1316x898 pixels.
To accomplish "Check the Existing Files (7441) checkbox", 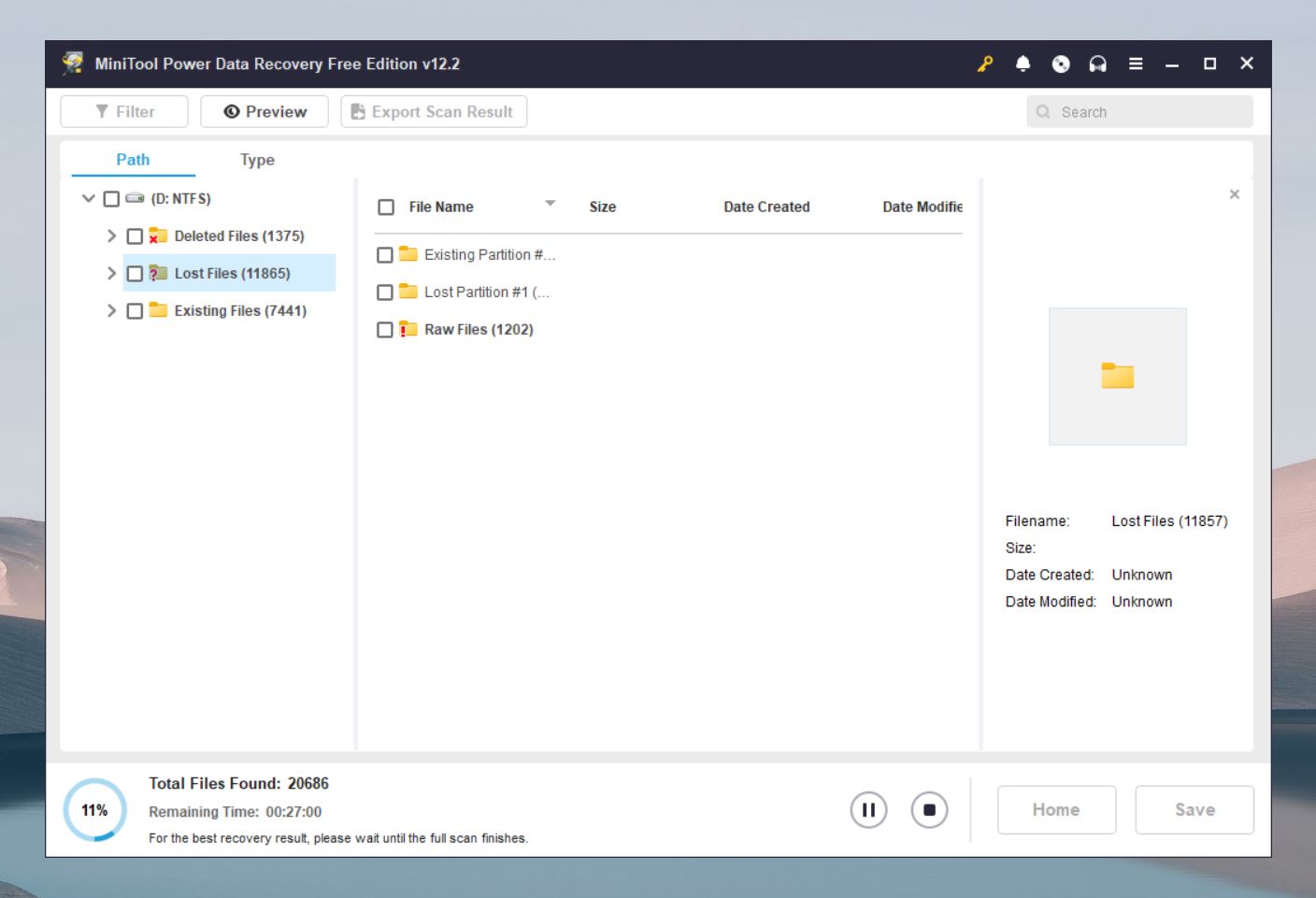I will (x=135, y=311).
